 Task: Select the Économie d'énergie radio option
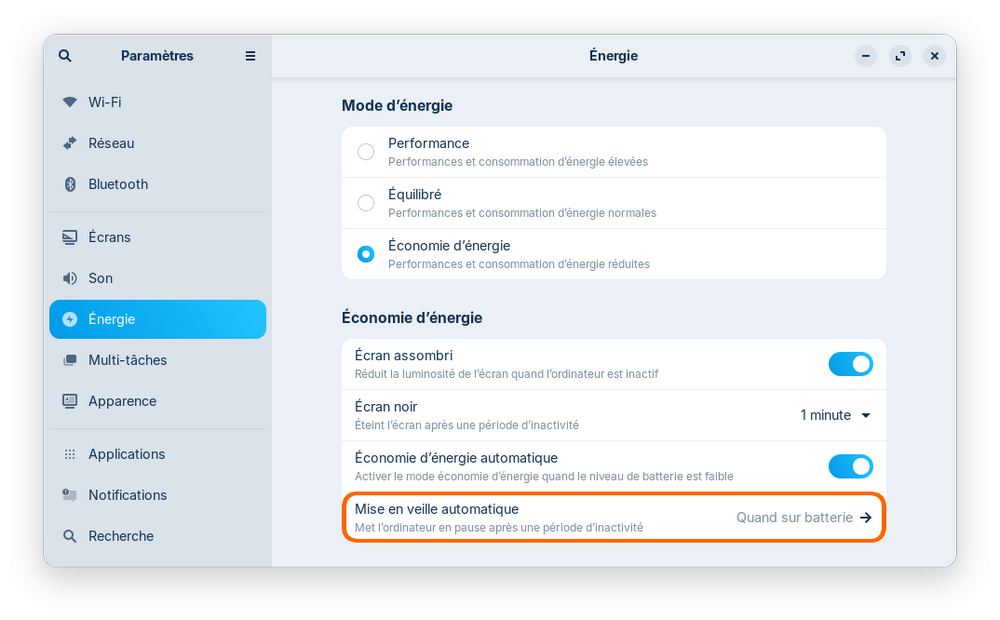point(366,254)
